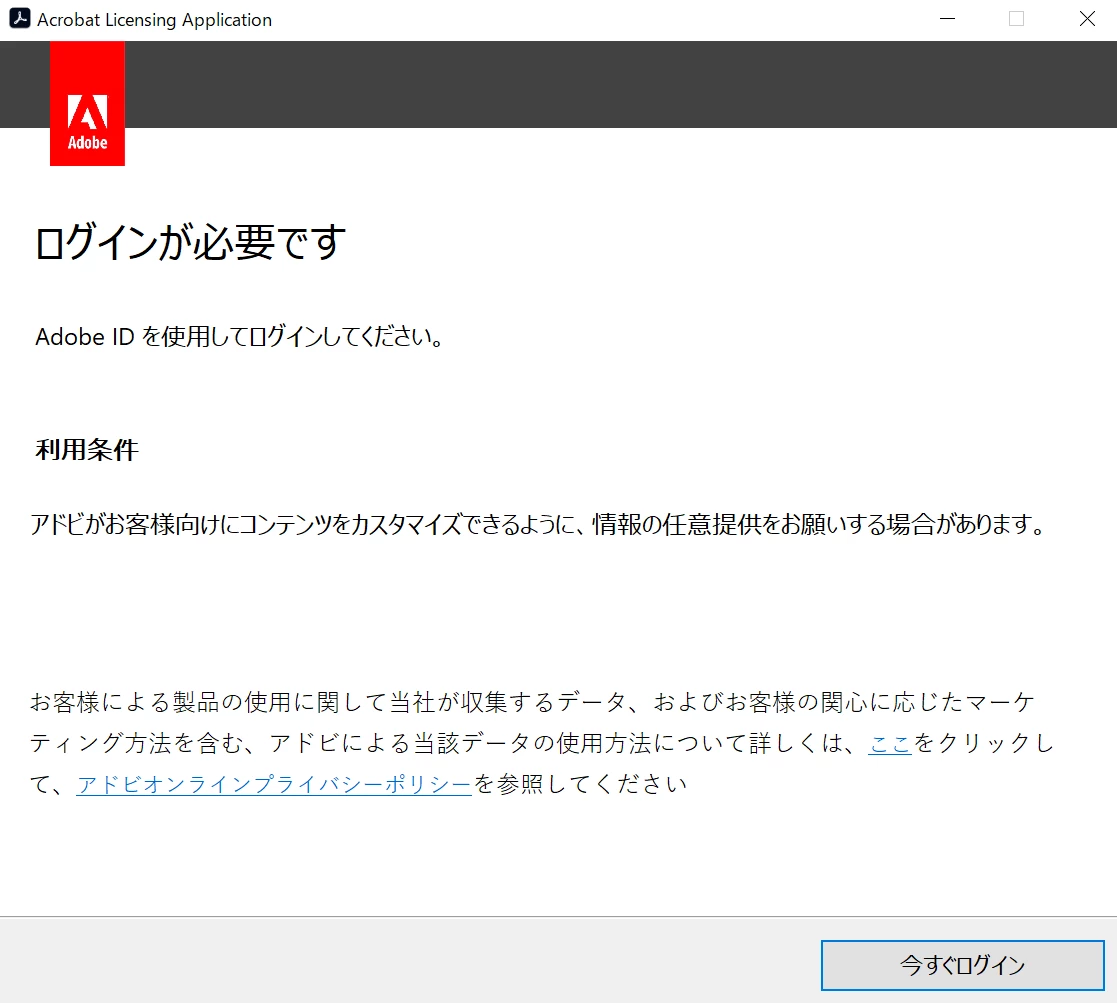This screenshot has height=1003, width=1117.
Task: Minimize the Acrobat Licensing Application window
Action: (x=947, y=19)
